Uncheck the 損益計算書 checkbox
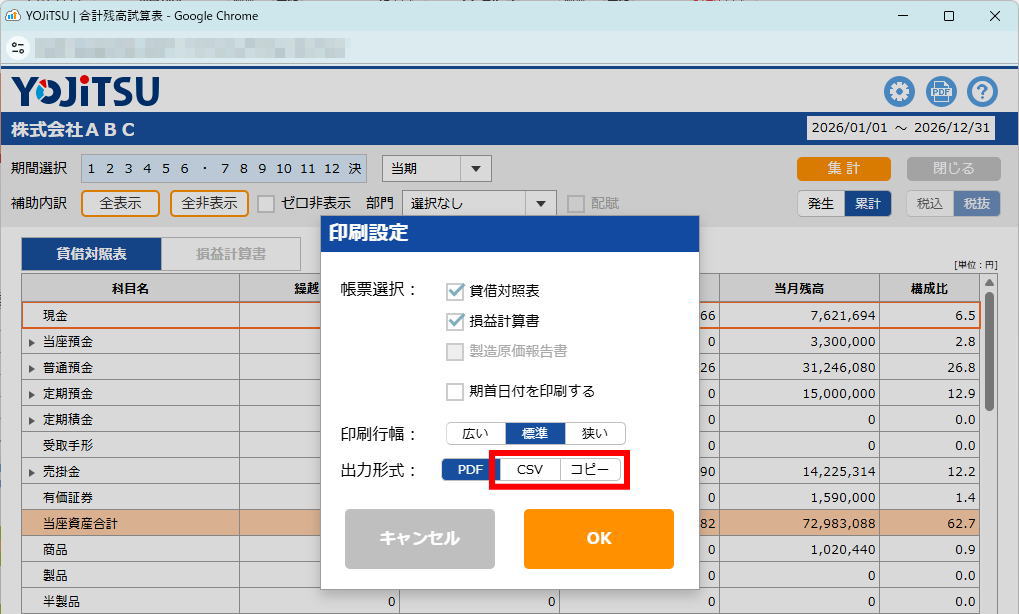Image resolution: width=1019 pixels, height=614 pixels. click(x=455, y=322)
